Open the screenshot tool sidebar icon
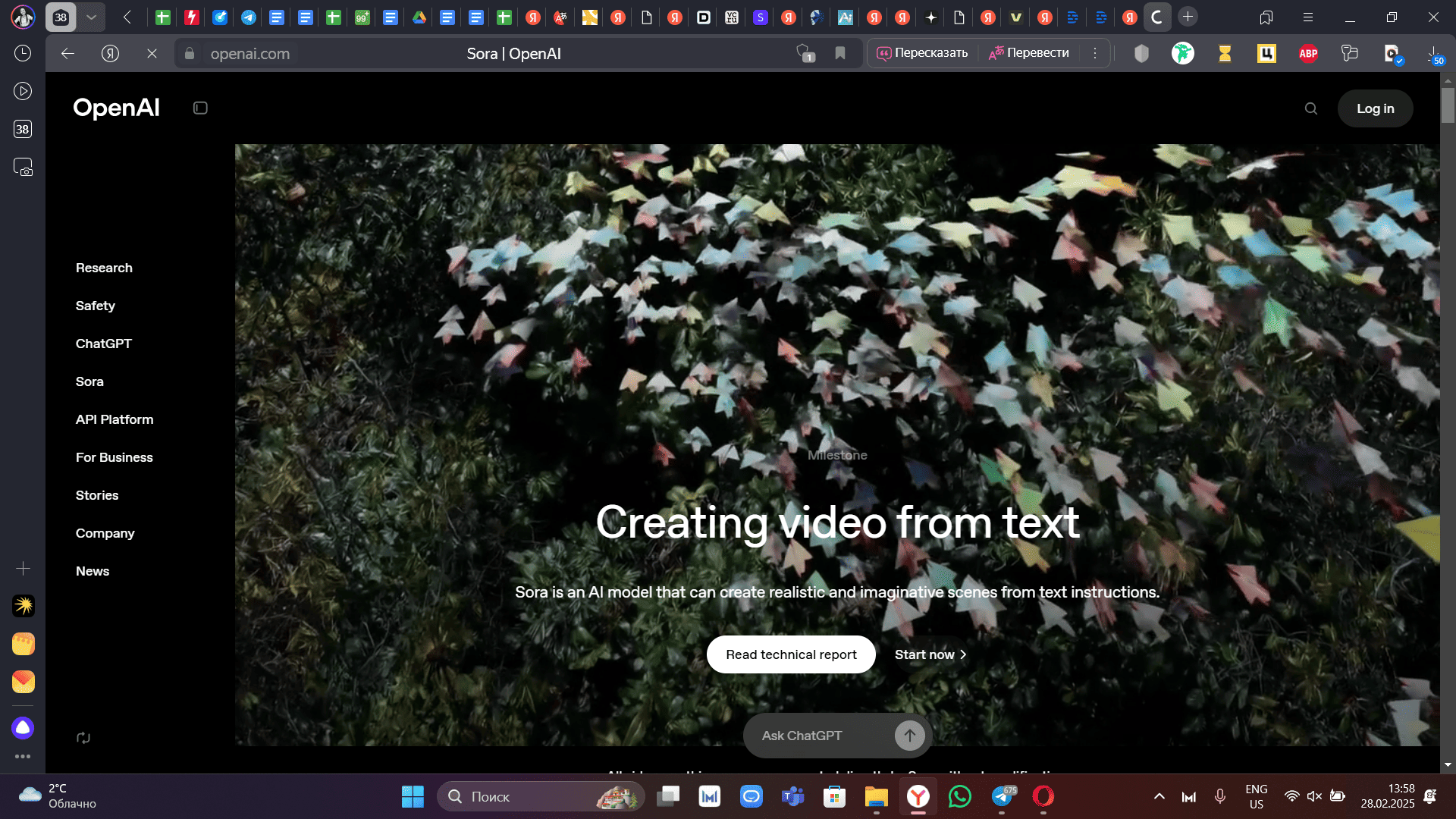 (x=23, y=167)
